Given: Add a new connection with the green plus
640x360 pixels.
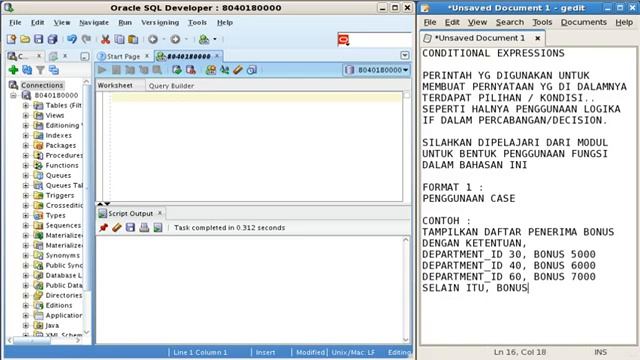Looking at the screenshot, I should coord(13,70).
